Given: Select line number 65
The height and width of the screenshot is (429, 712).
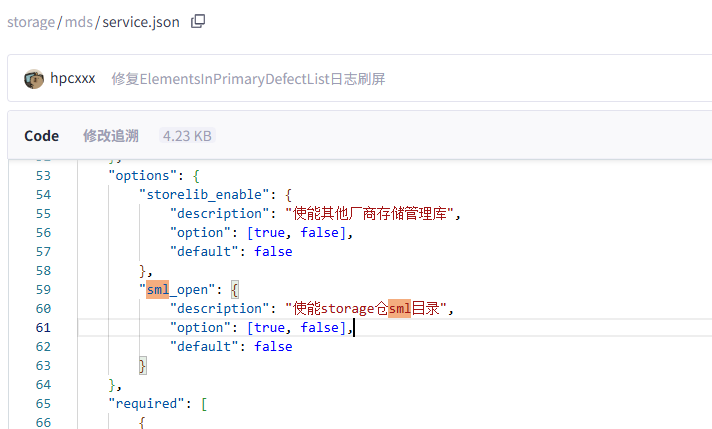Looking at the screenshot, I should (42, 403).
